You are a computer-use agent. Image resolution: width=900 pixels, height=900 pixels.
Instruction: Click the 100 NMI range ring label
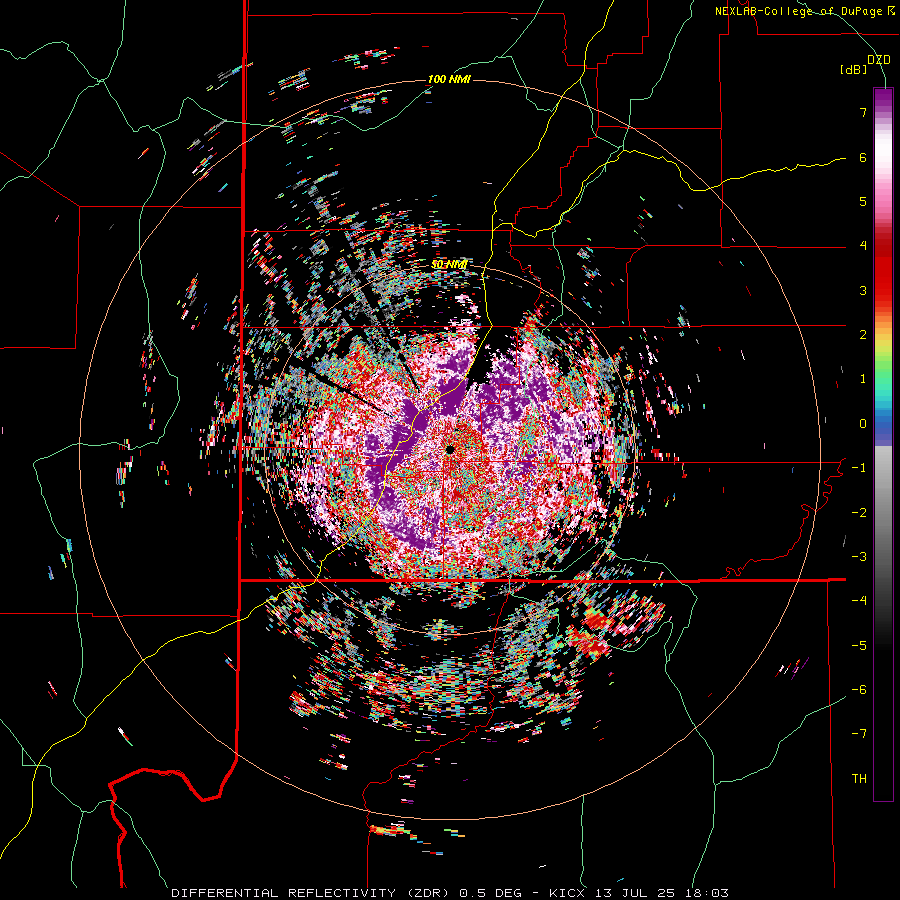point(449,79)
